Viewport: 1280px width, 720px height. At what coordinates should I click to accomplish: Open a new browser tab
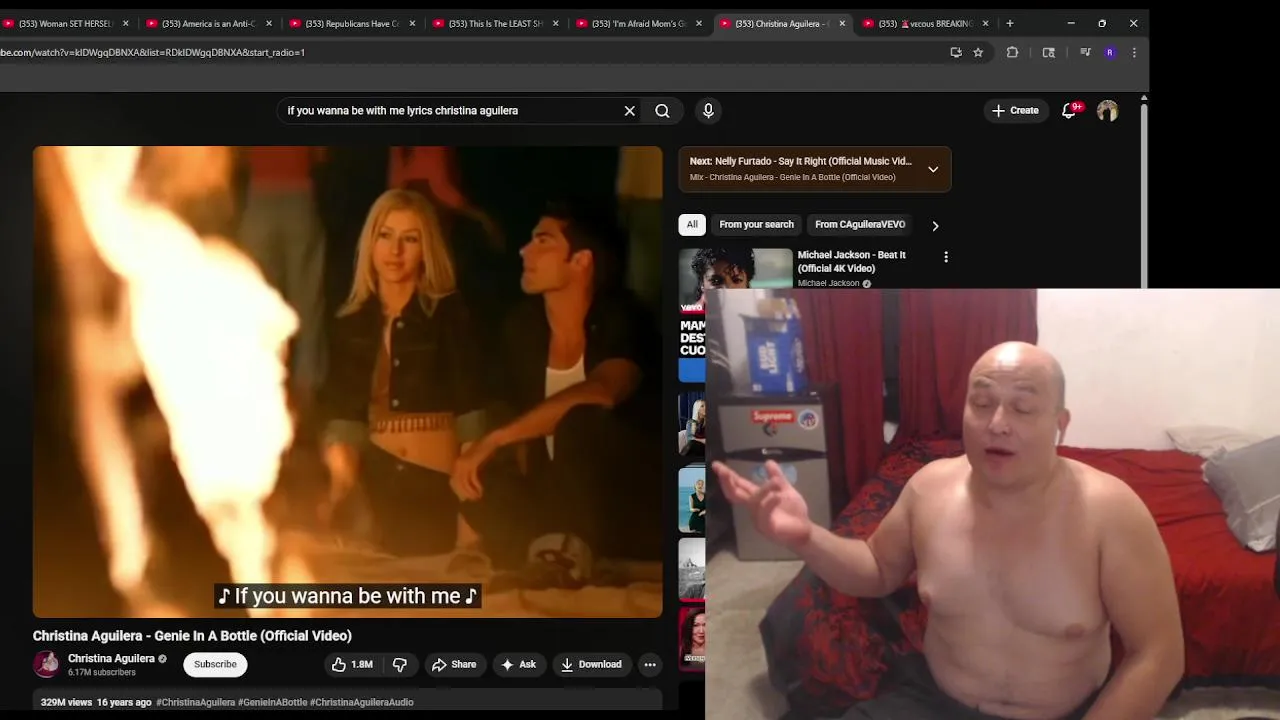1010,23
